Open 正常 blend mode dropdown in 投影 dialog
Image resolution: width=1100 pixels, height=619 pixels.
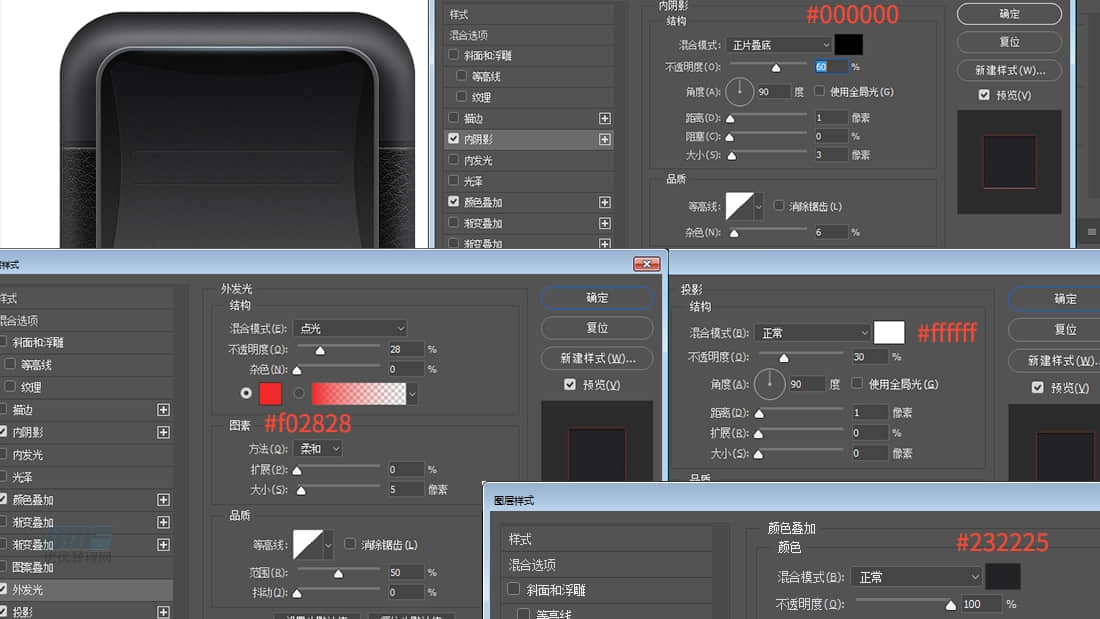pyautogui.click(x=813, y=333)
